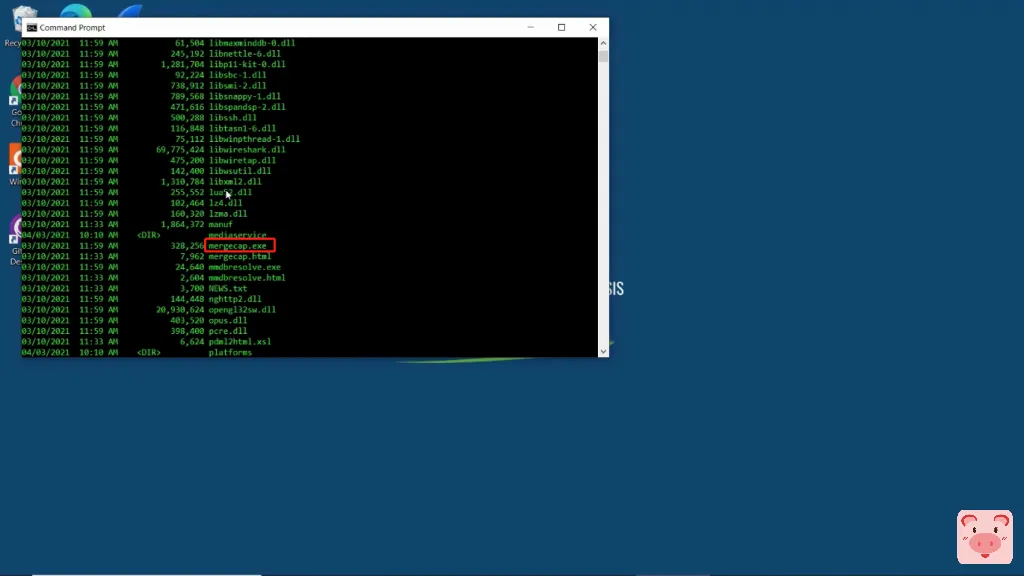Click the directory name platforms
Viewport: 1024px width, 576px height.
[x=230, y=353]
